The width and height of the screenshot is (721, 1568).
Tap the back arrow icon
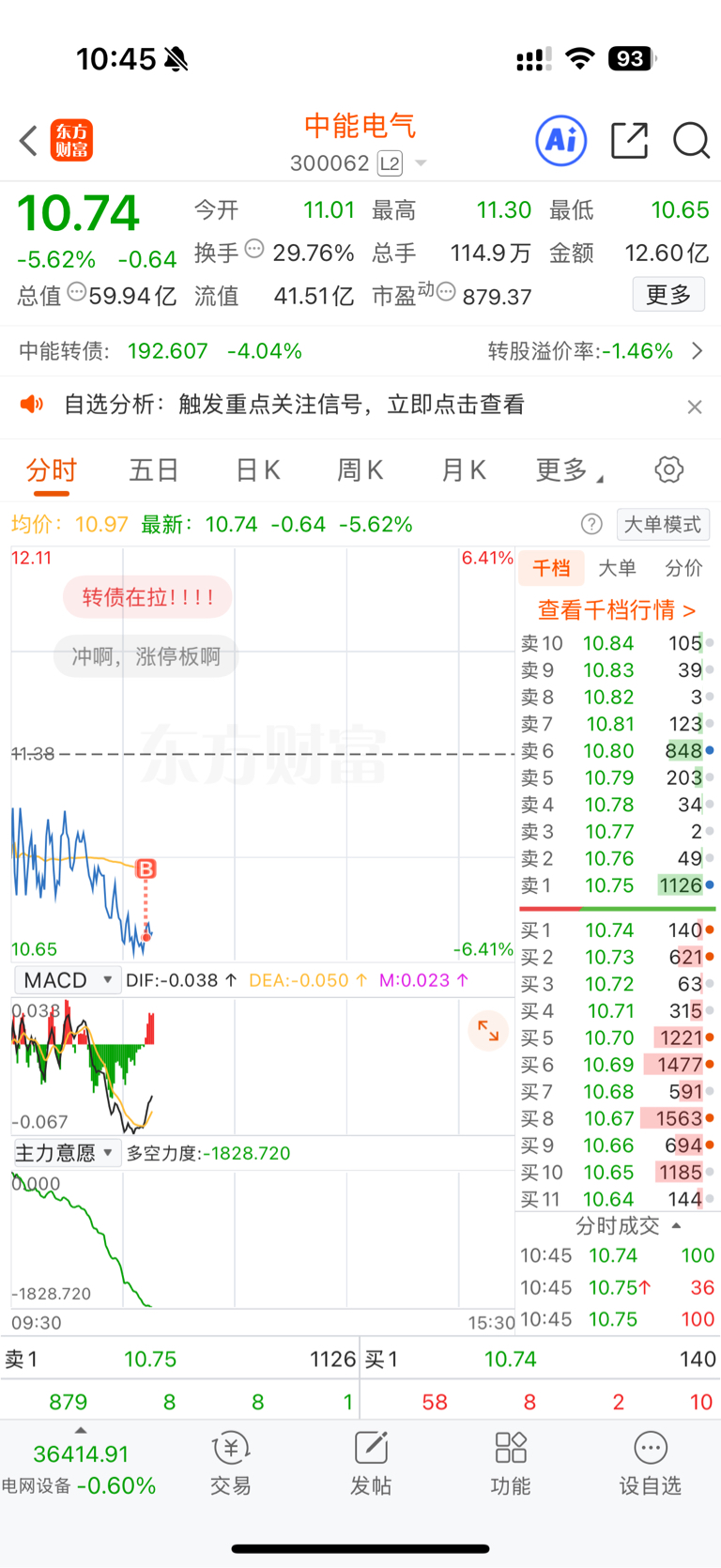pyautogui.click(x=28, y=141)
